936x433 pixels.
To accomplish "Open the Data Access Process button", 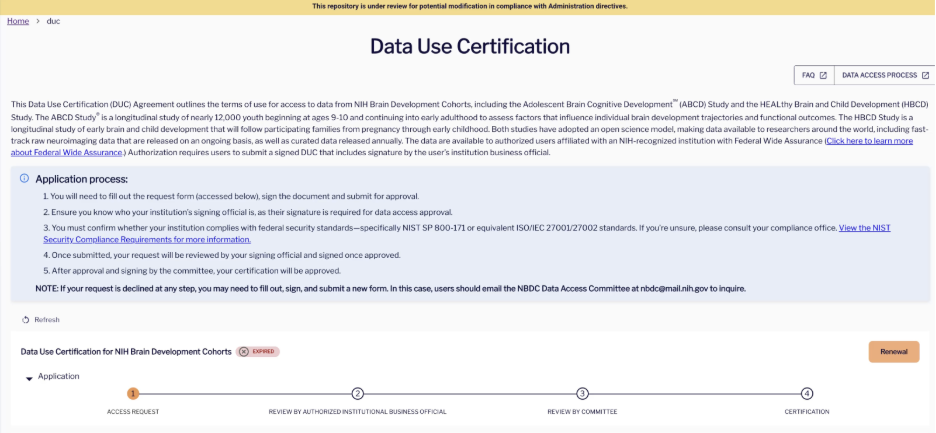I will [885, 75].
